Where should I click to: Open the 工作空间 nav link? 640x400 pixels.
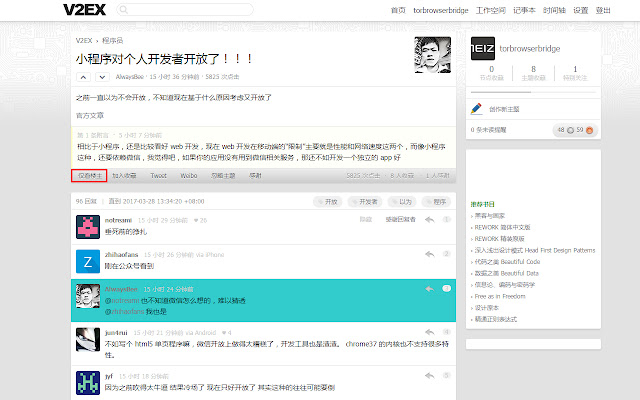pyautogui.click(x=491, y=10)
